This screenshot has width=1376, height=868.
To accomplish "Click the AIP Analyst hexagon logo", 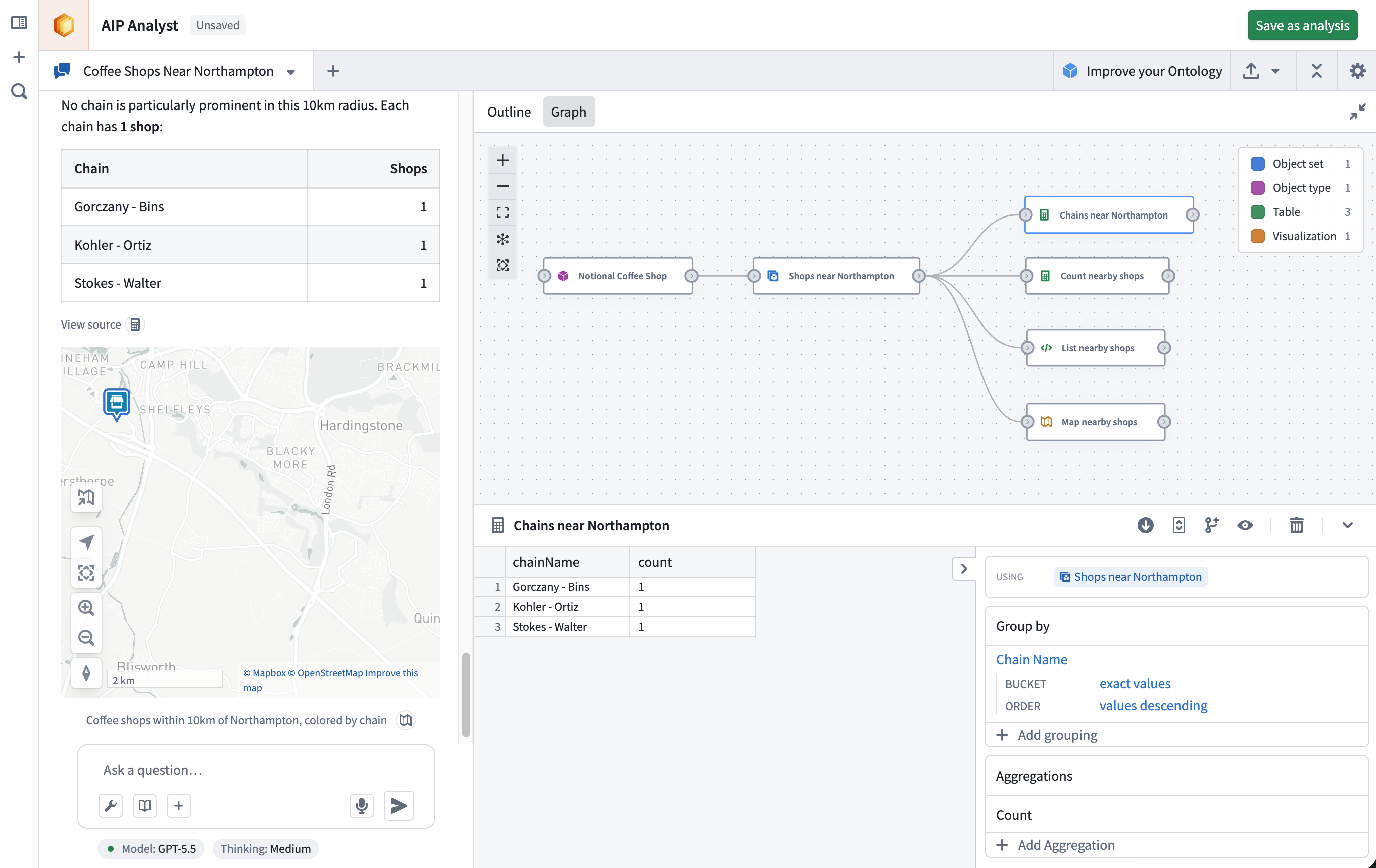I will (64, 25).
